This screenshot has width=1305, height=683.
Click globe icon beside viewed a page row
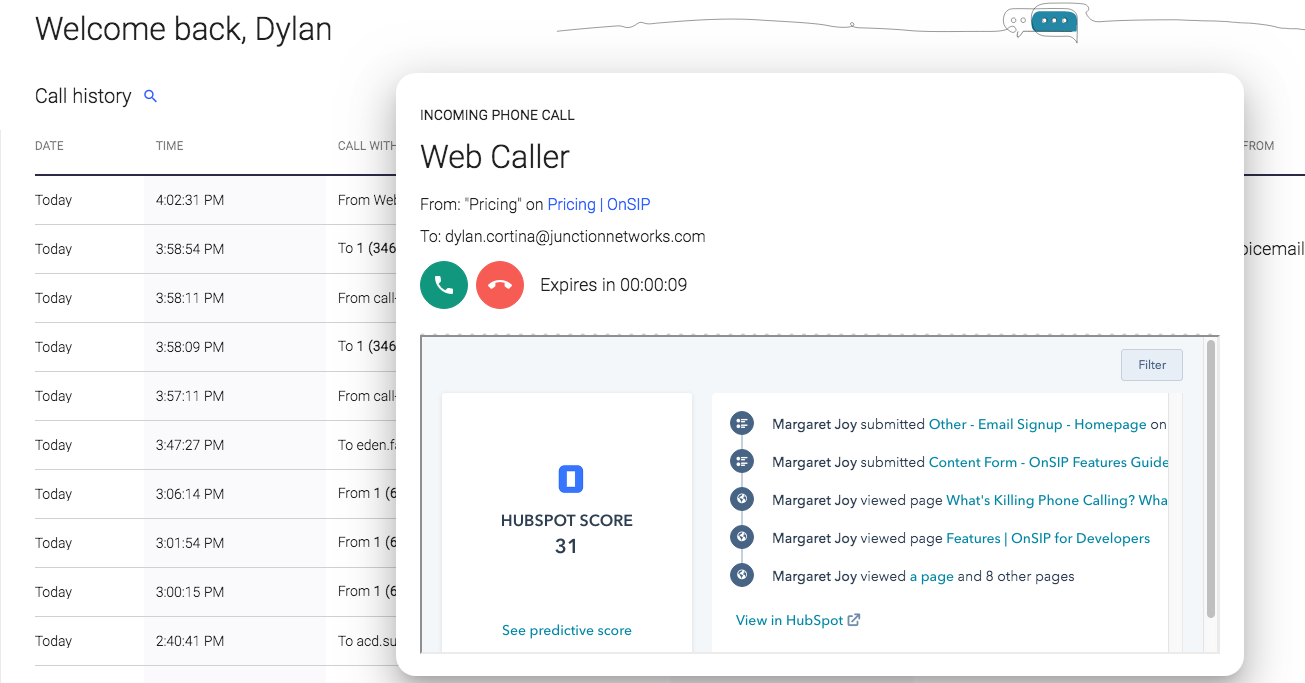point(742,576)
